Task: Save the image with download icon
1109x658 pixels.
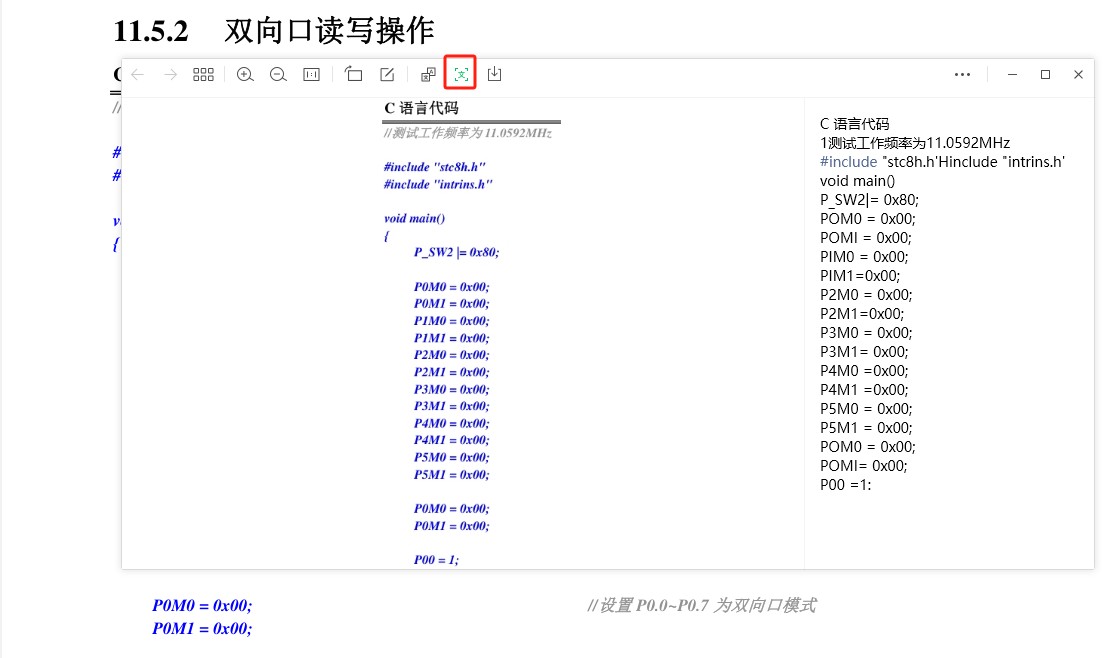Action: coord(494,74)
